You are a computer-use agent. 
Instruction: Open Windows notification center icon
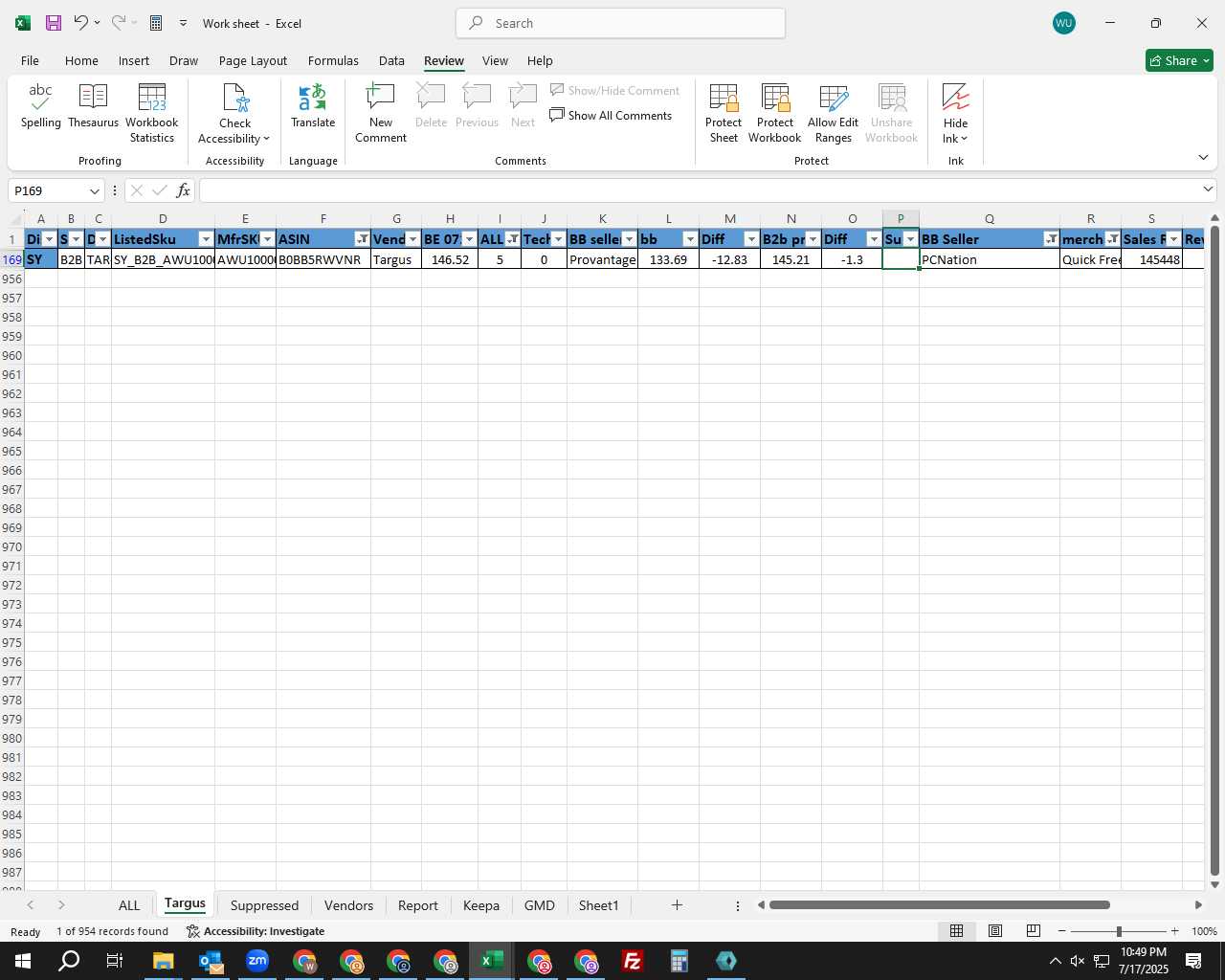click(1193, 961)
